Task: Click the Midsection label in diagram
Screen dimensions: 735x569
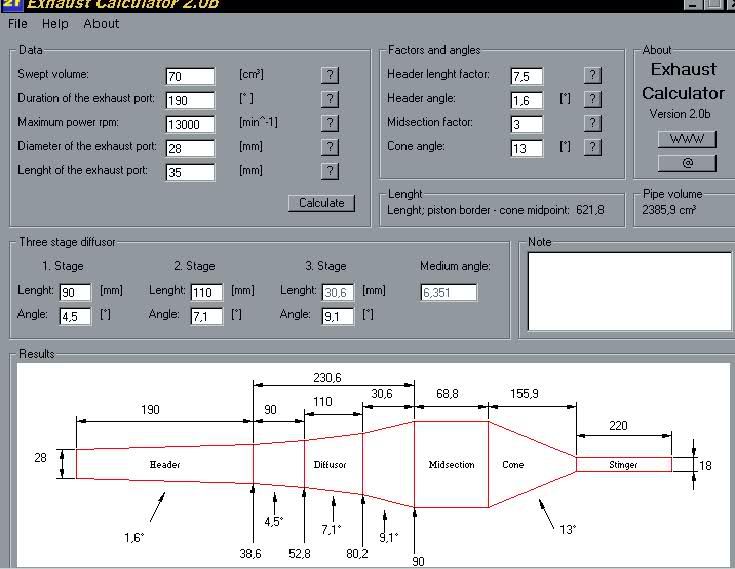Action: coord(451,464)
